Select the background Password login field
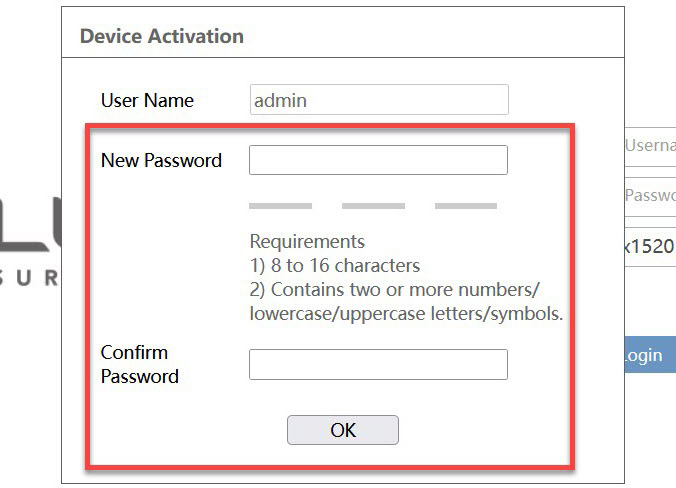The width and height of the screenshot is (676, 488). click(650, 196)
